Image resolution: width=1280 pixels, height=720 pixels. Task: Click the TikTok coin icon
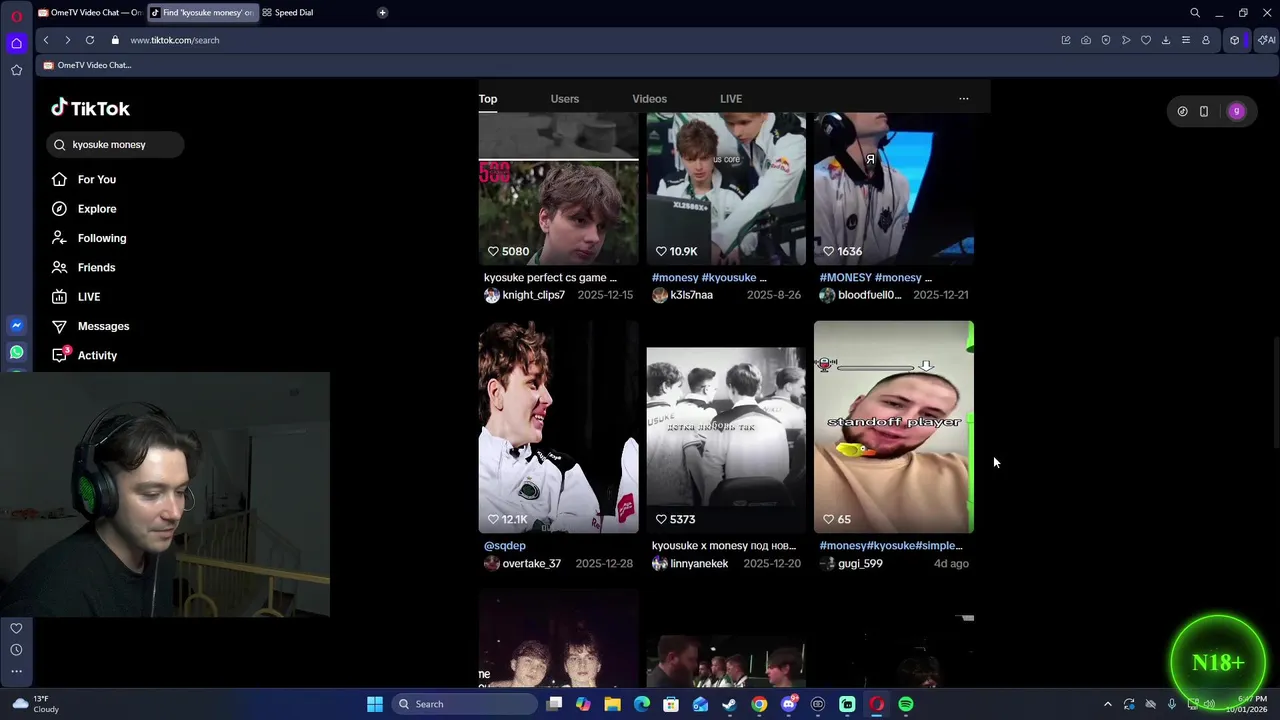coord(1182,112)
